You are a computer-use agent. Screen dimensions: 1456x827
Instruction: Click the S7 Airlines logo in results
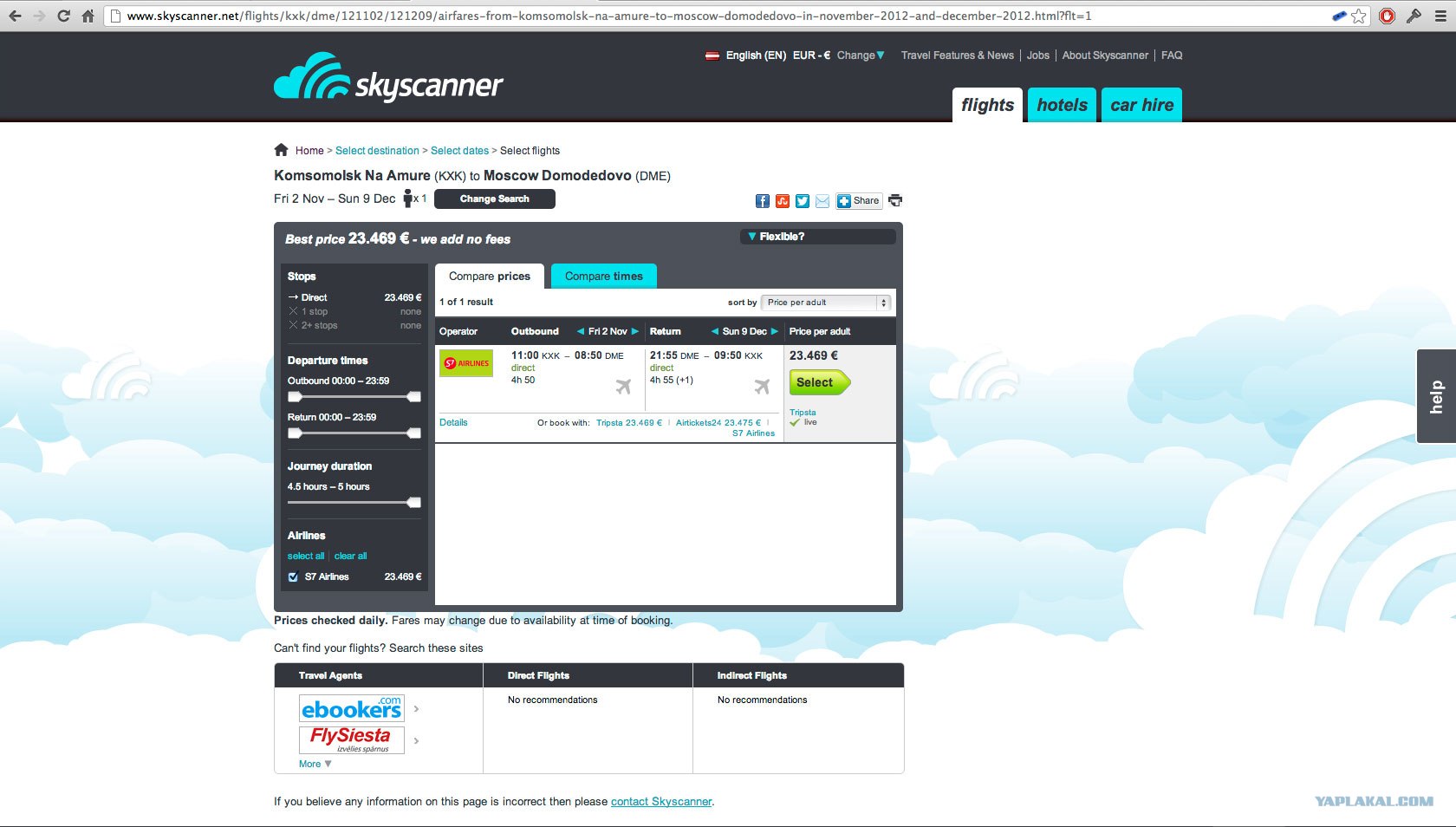[x=466, y=363]
